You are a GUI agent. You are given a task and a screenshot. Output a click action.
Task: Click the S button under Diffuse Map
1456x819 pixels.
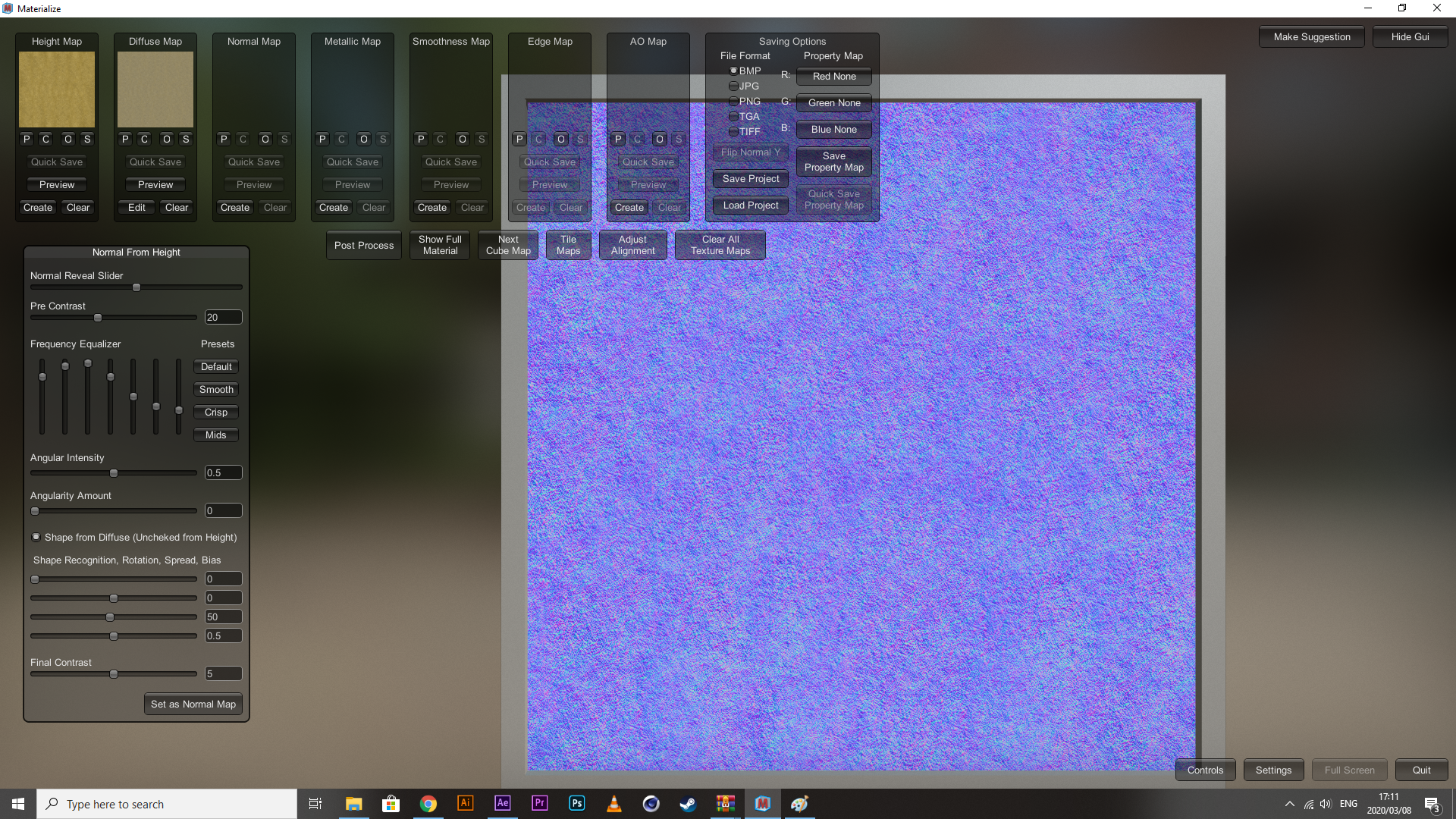[x=186, y=139]
